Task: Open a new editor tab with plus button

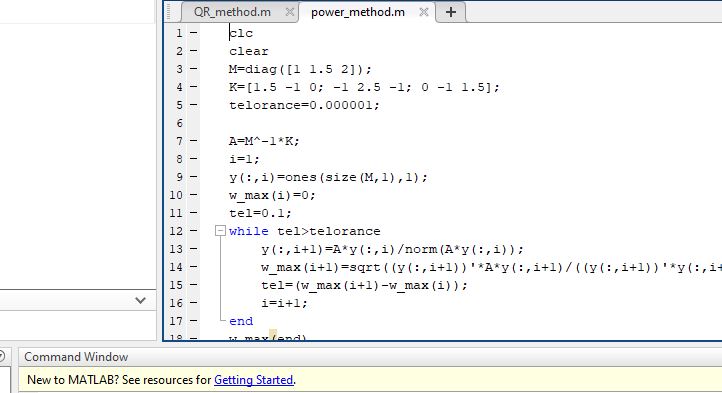Action: tap(451, 12)
